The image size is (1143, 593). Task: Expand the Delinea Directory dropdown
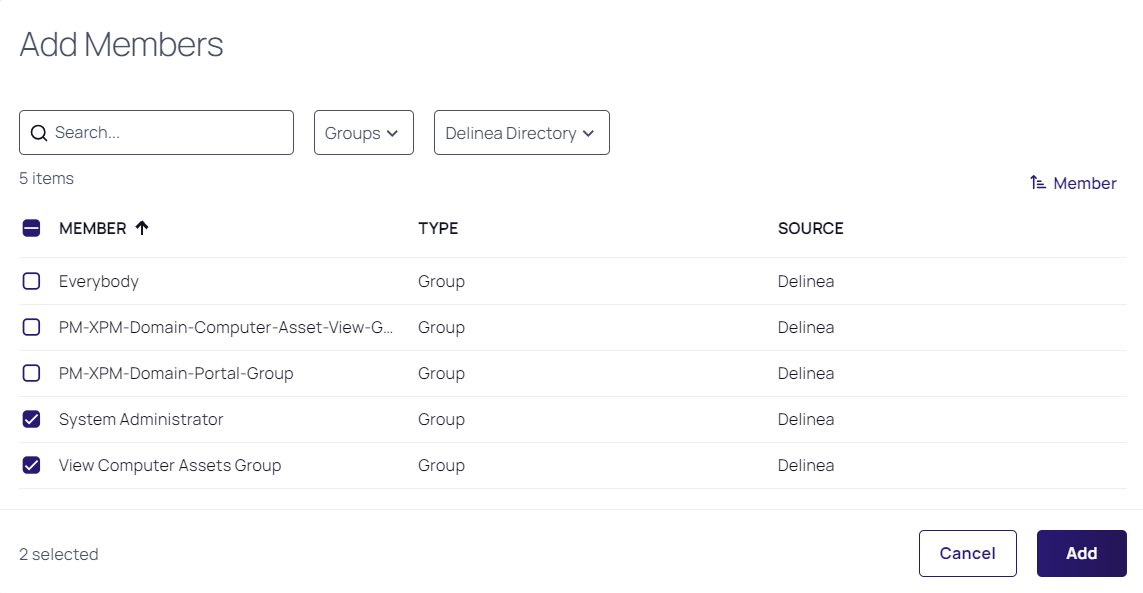521,133
